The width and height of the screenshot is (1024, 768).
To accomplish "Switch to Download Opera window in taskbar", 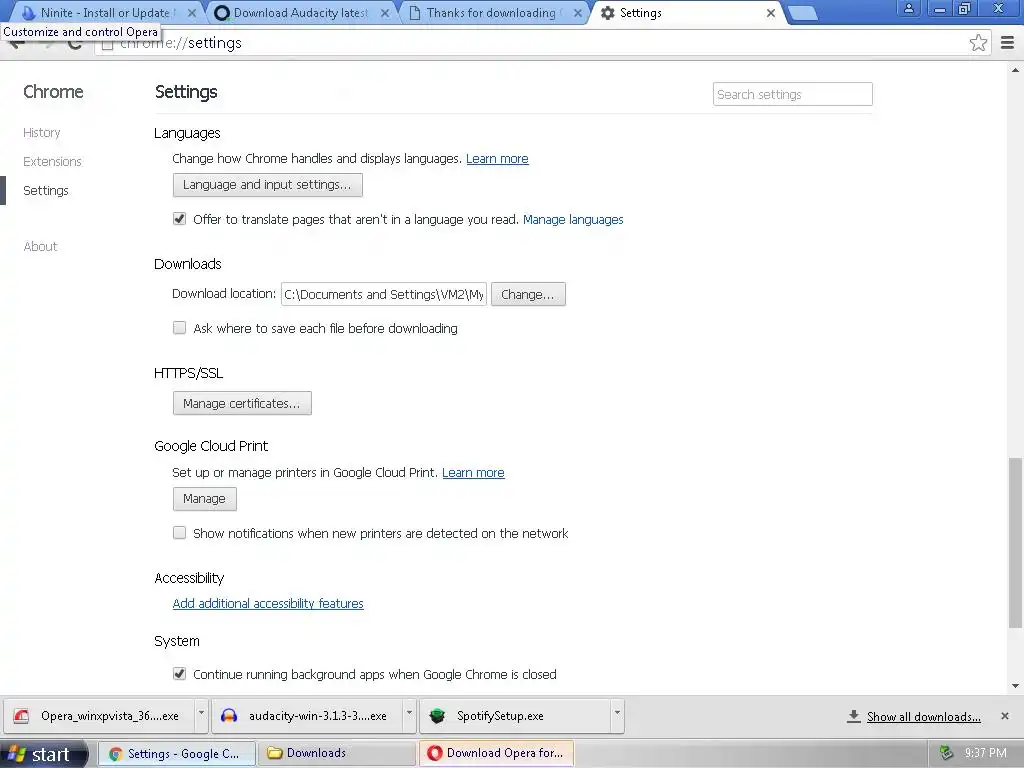I will (x=496, y=754).
